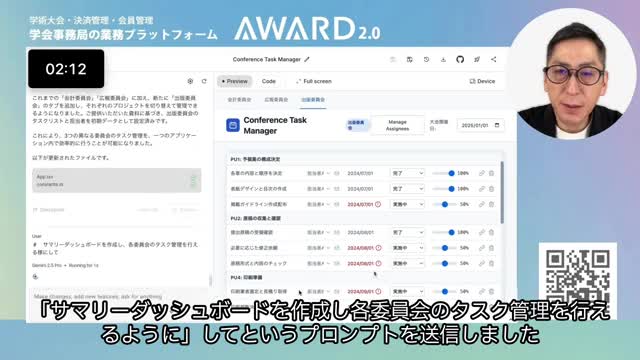Click the task list vertical scrollbar
The height and width of the screenshot is (360, 640).
tap(502, 192)
